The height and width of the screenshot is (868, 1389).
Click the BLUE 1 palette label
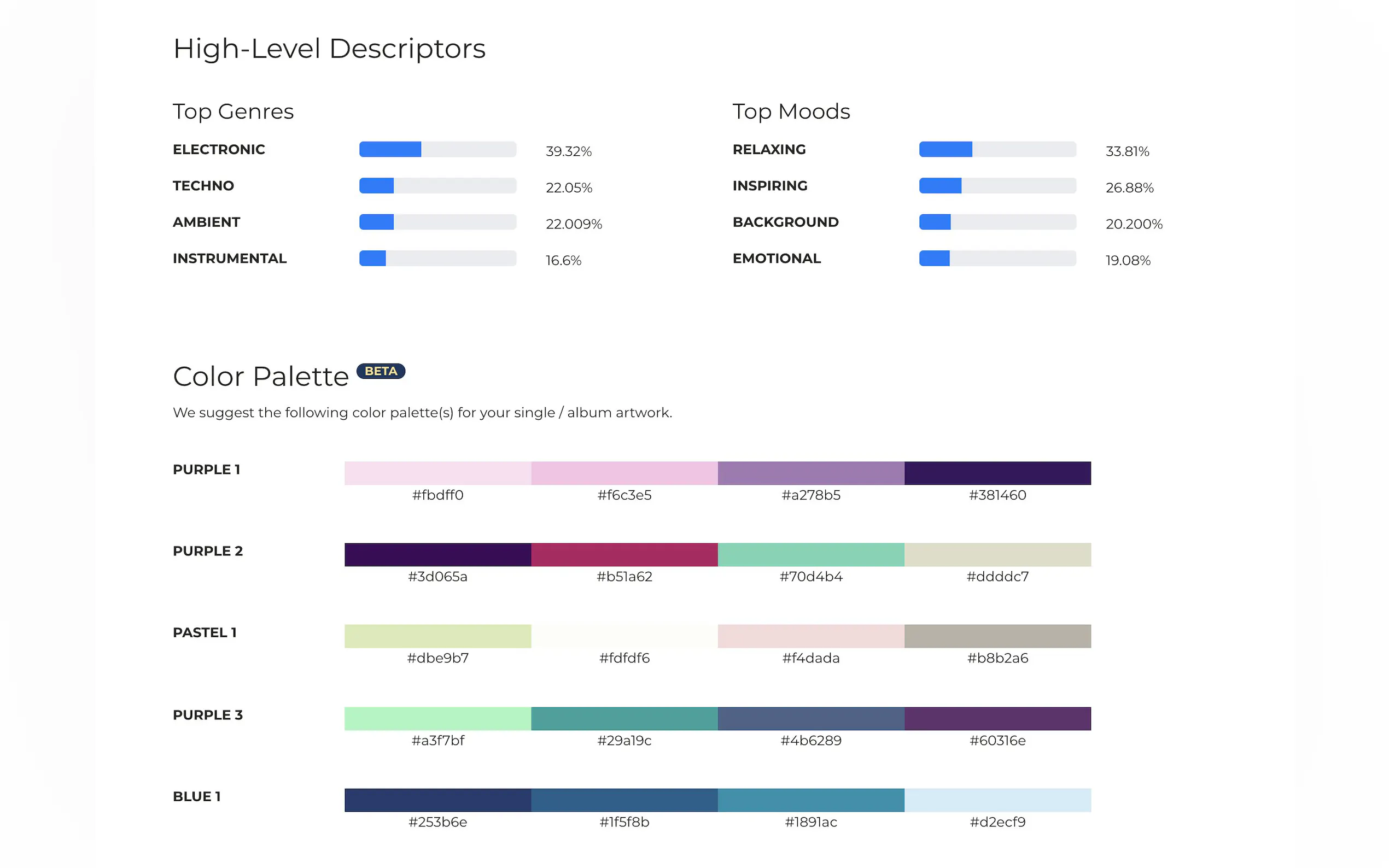coord(197,797)
